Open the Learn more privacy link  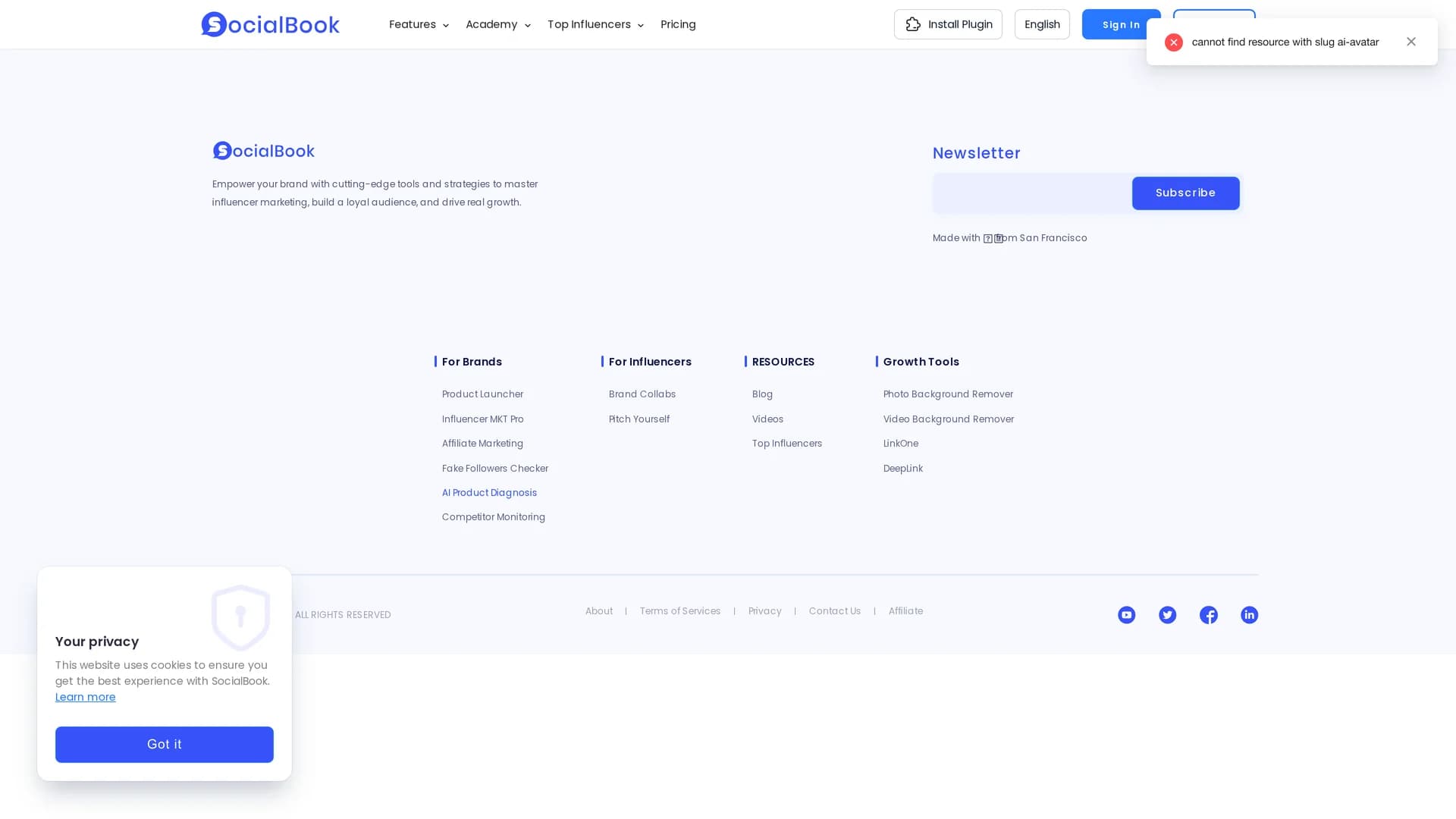click(x=86, y=697)
